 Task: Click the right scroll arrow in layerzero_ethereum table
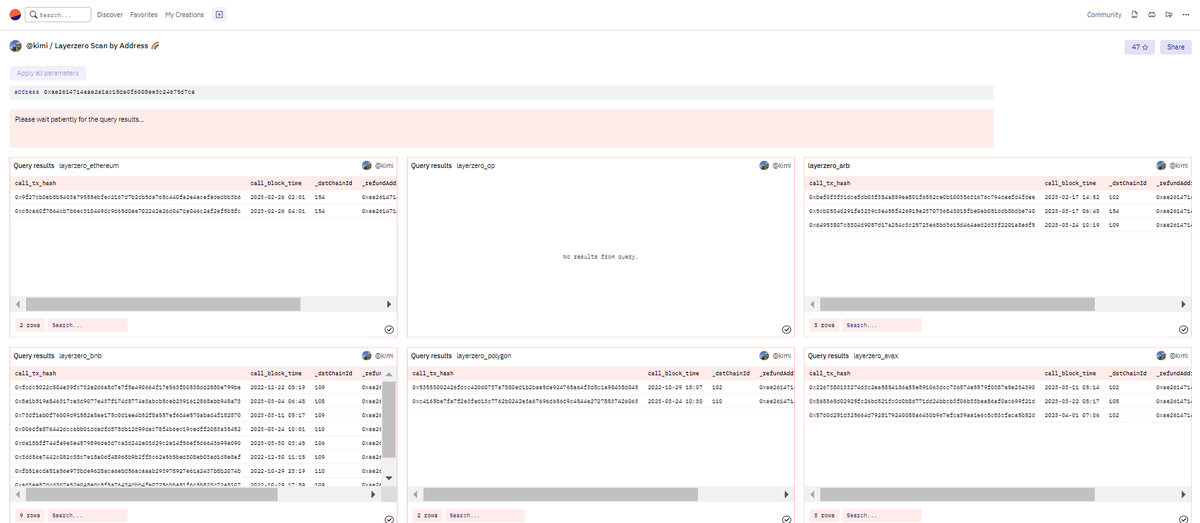tap(389, 304)
